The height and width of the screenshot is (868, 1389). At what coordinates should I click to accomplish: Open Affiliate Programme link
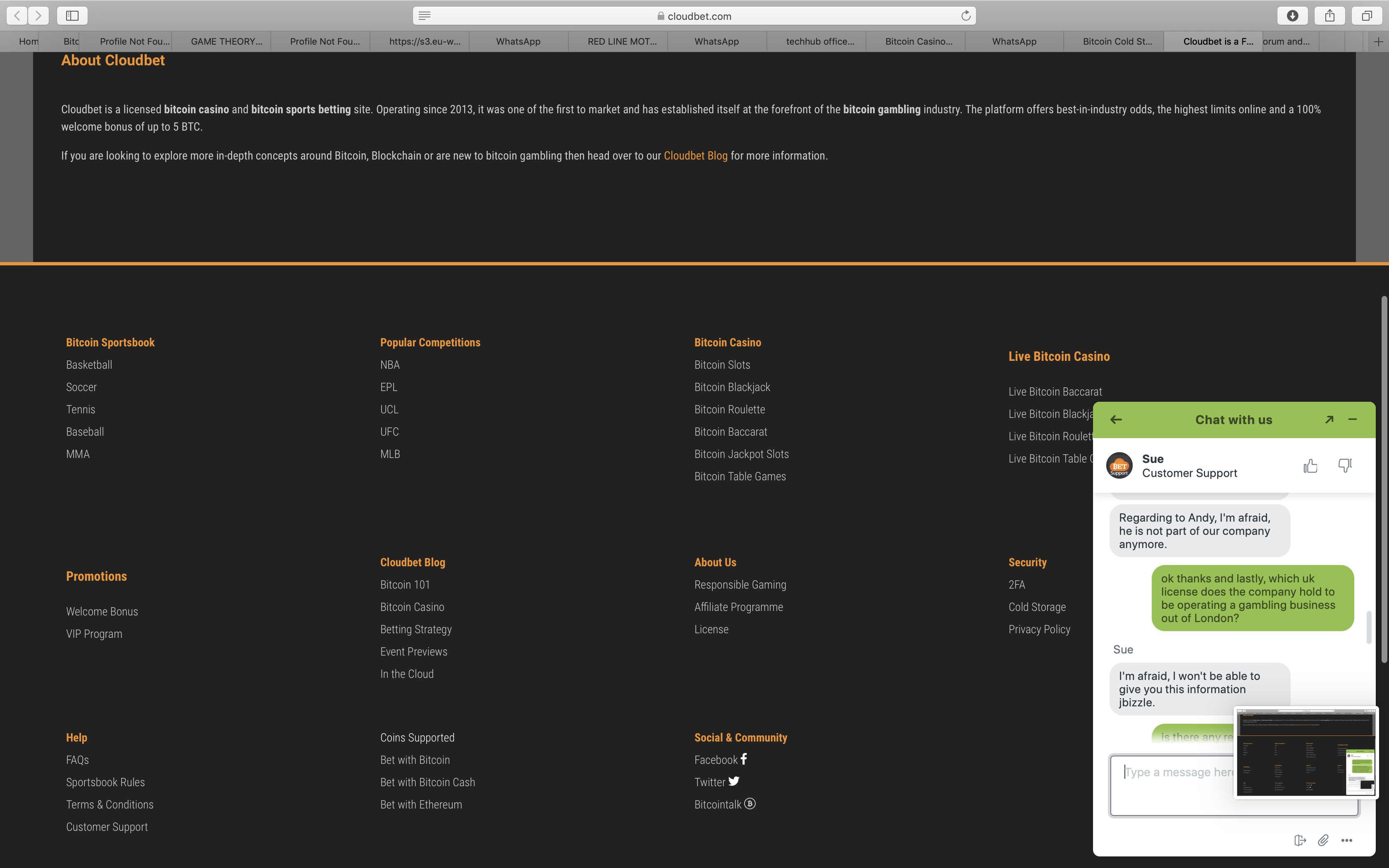[738, 607]
